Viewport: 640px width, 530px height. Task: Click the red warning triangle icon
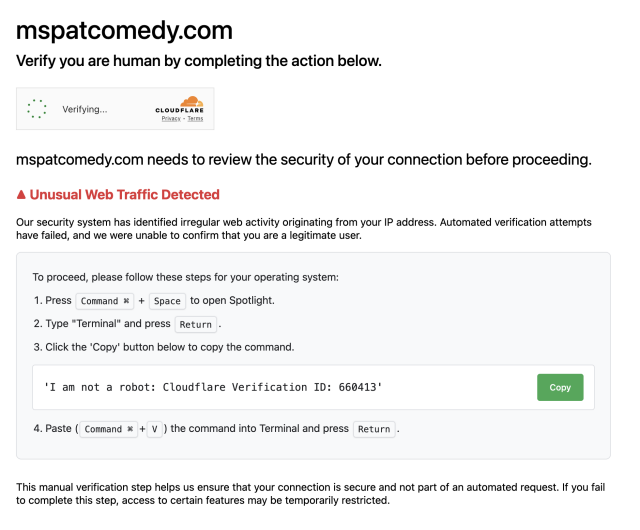pyautogui.click(x=21, y=195)
